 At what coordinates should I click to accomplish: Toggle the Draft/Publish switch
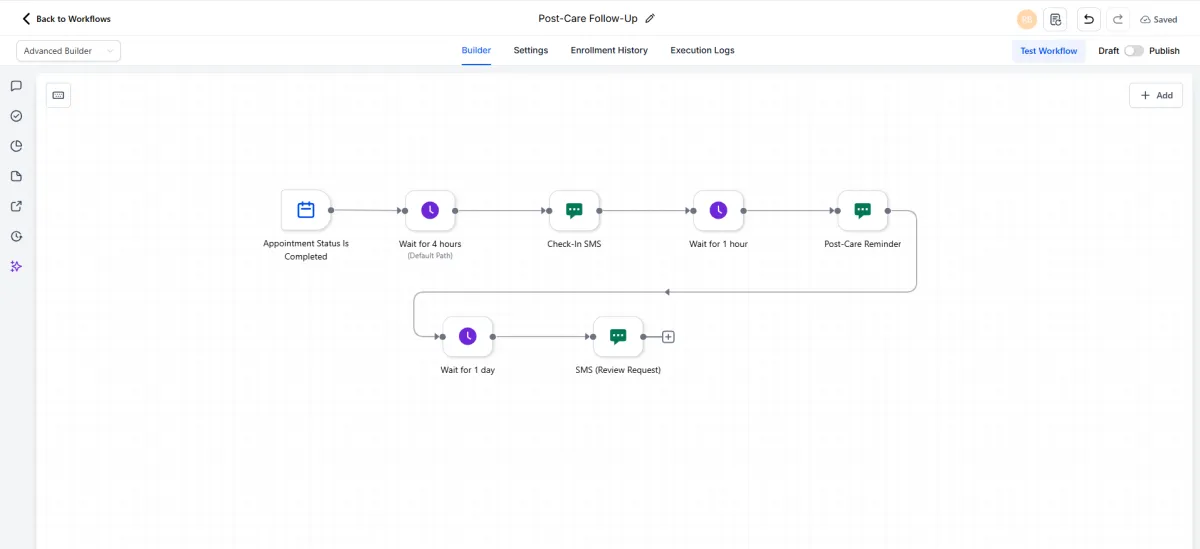click(x=1134, y=50)
